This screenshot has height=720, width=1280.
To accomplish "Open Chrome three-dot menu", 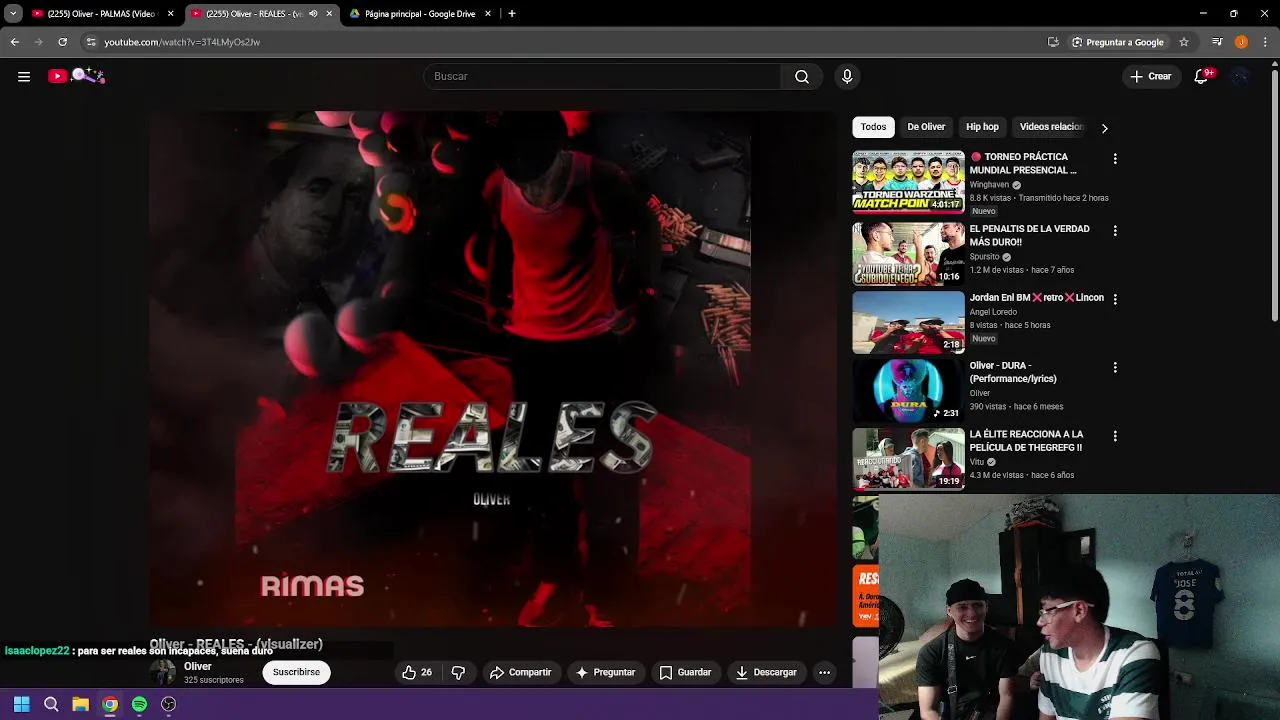I will click(1266, 42).
